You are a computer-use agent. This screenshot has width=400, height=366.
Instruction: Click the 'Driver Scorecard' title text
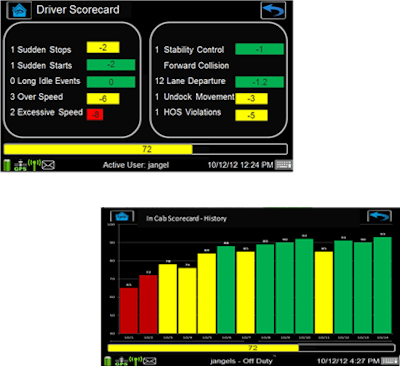pyautogui.click(x=78, y=10)
